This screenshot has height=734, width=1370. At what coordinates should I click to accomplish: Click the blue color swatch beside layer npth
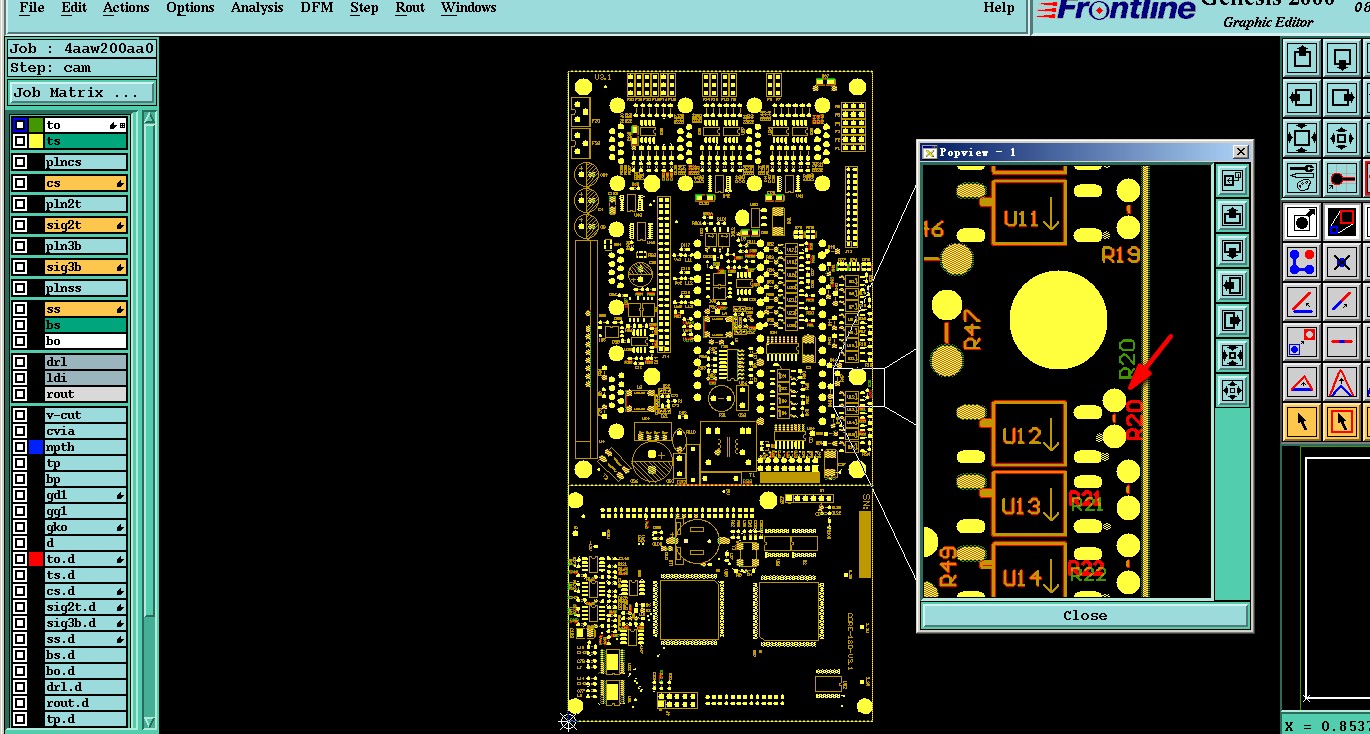[36, 447]
